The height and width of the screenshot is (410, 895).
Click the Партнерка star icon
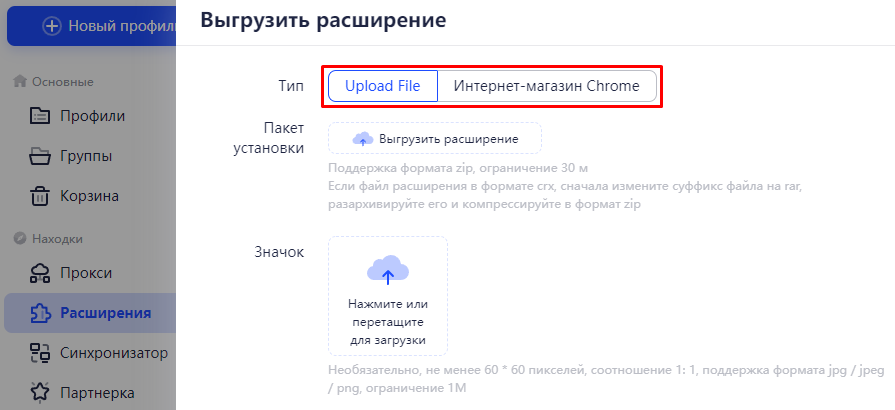[39, 393]
